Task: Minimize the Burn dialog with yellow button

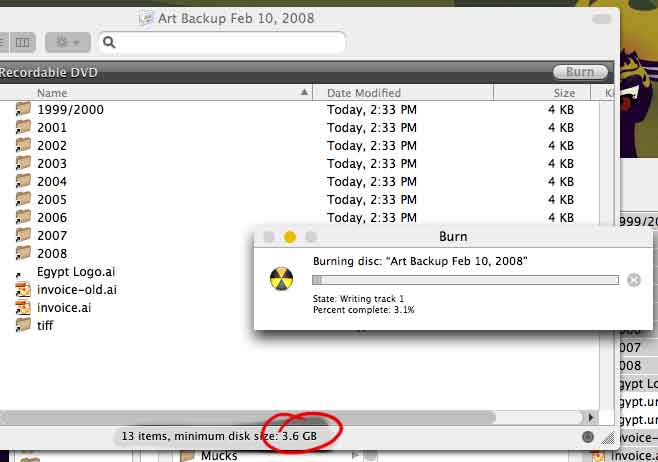Action: pos(290,237)
